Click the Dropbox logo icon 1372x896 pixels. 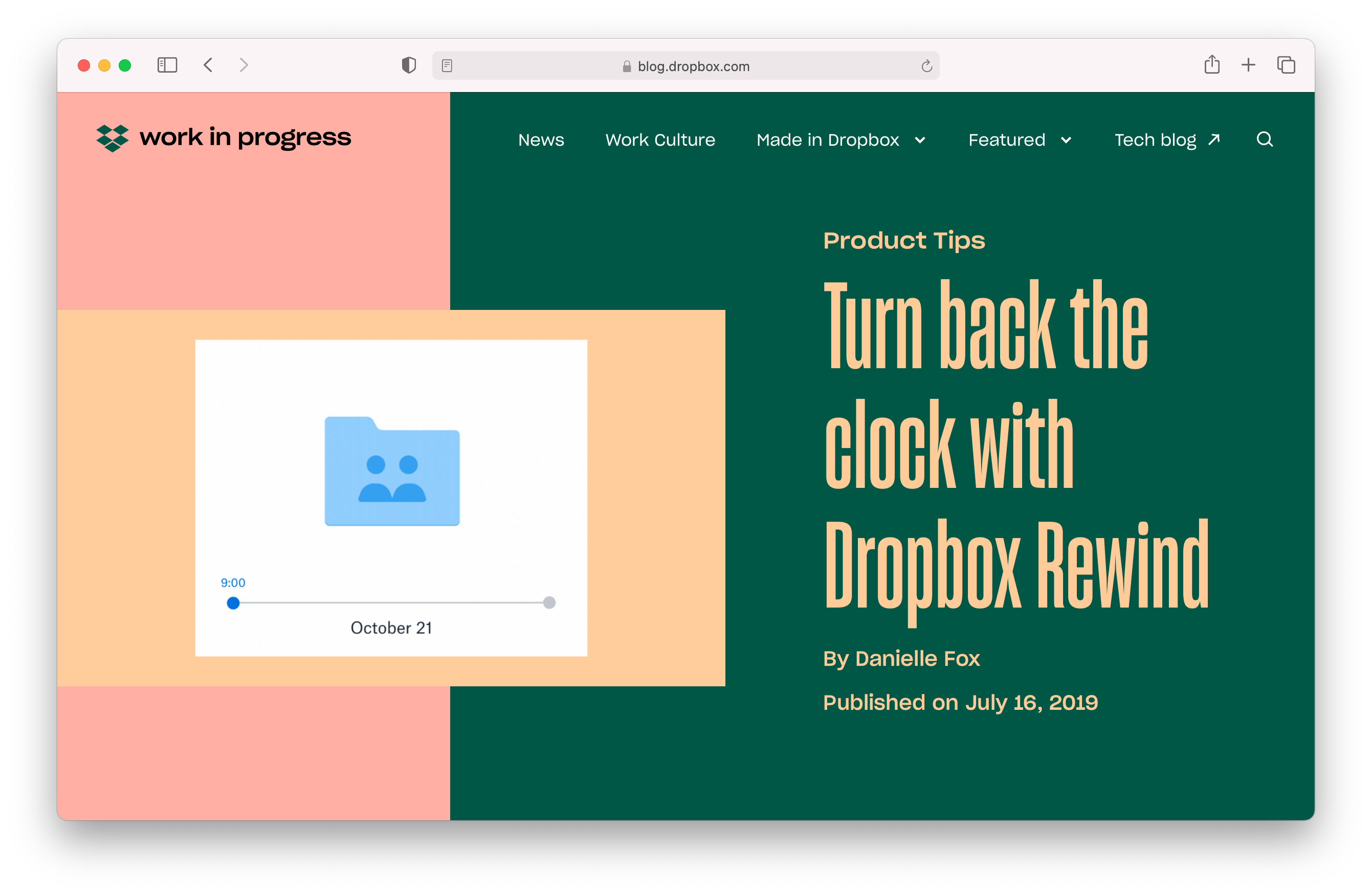point(113,138)
